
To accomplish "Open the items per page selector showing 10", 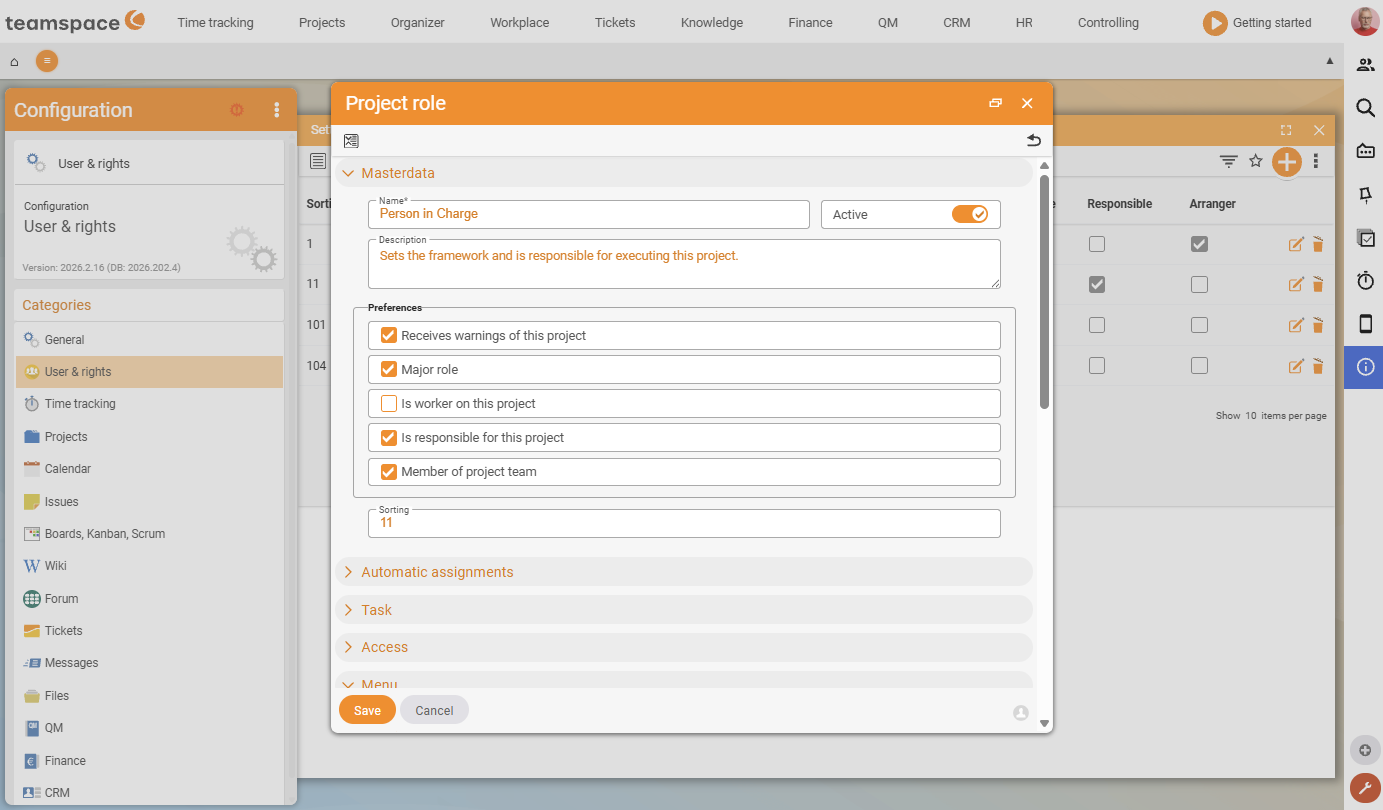I will point(1250,415).
